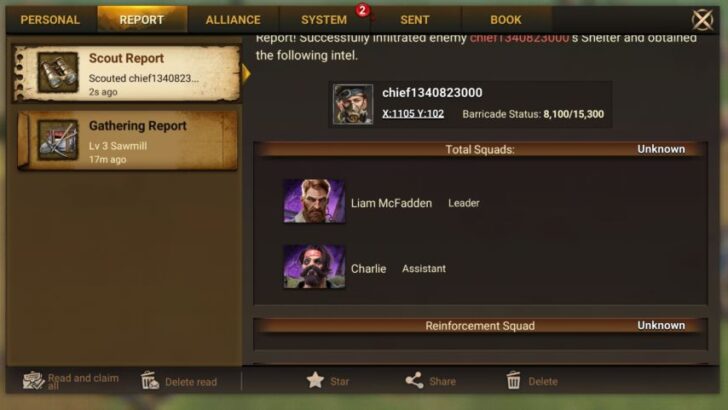The width and height of the screenshot is (728, 410).
Task: Click the Total Squads header bar
Action: coord(480,150)
